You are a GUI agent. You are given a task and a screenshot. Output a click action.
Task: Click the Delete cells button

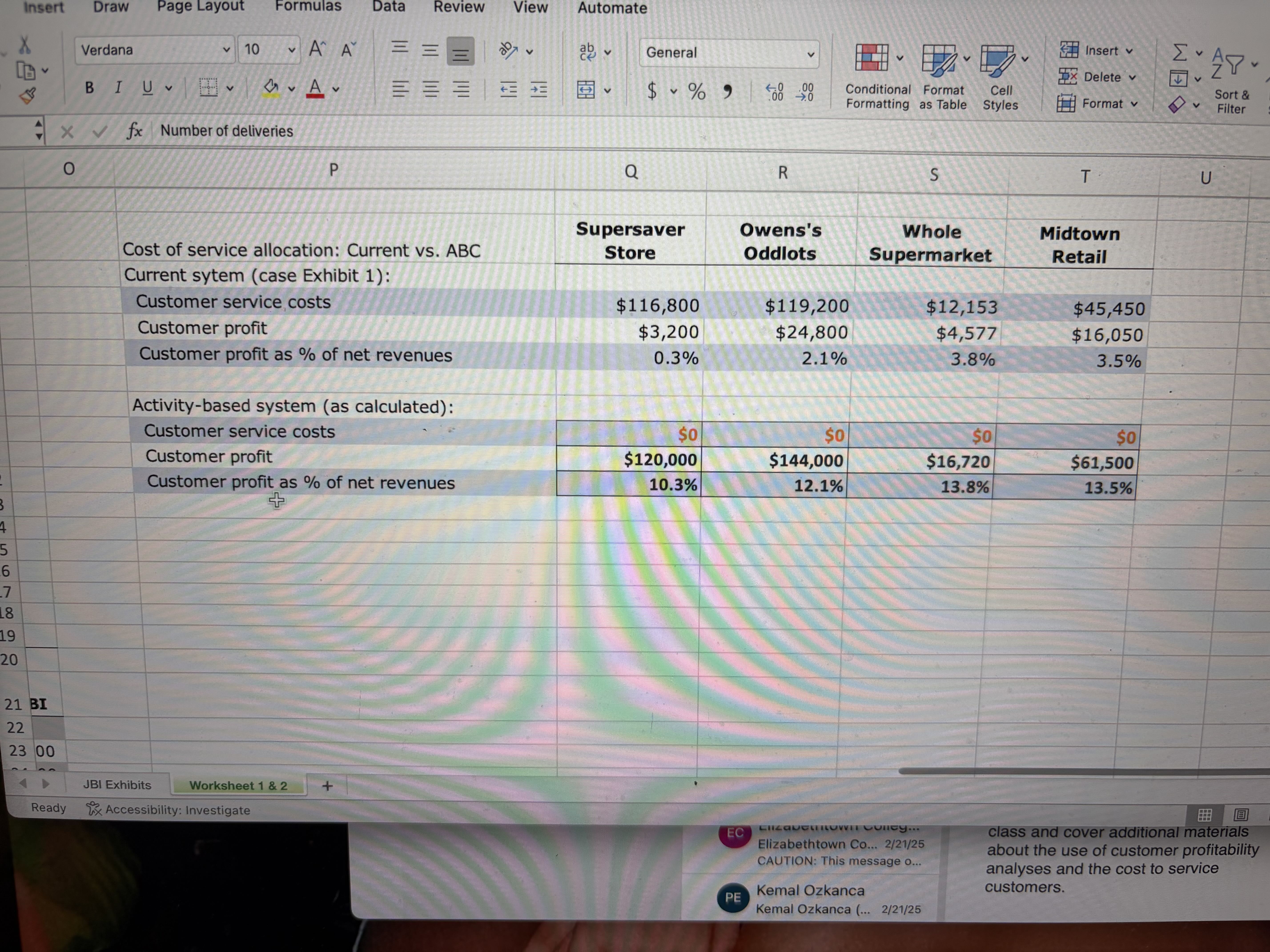point(1097,77)
